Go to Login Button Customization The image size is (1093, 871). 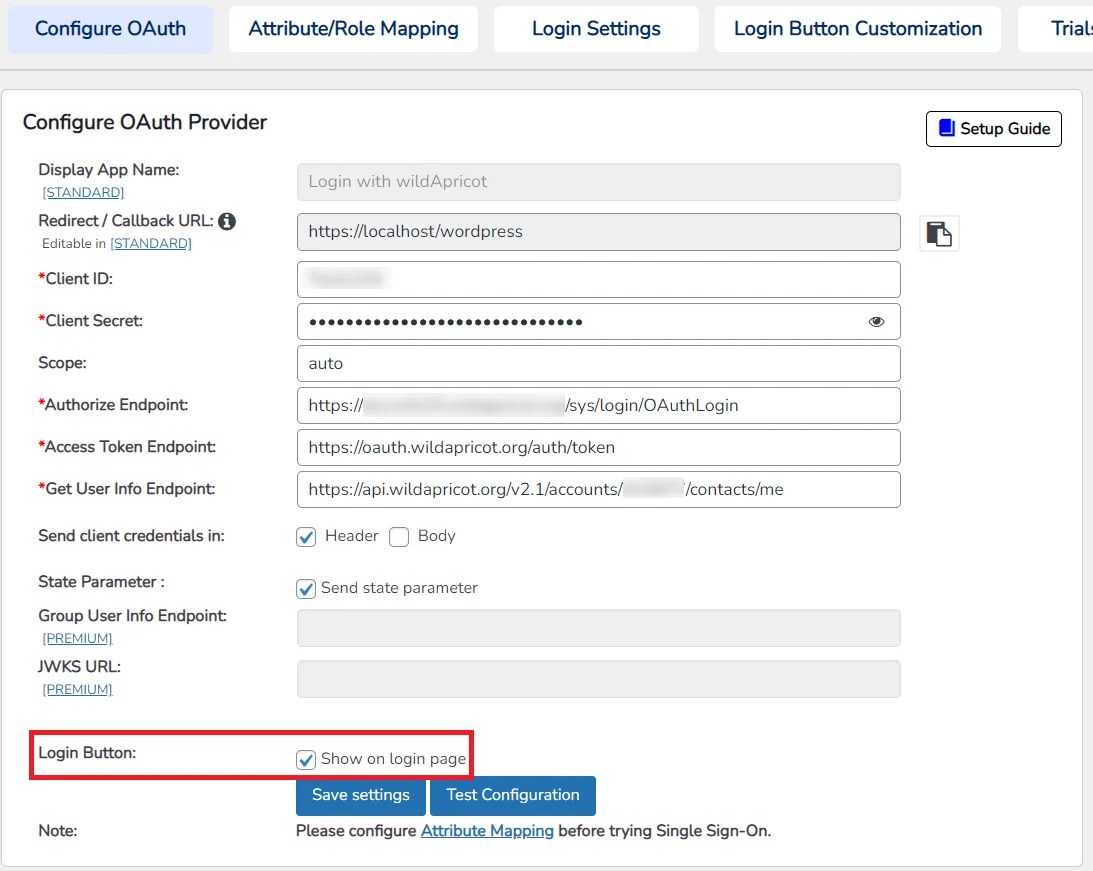pyautogui.click(x=857, y=28)
